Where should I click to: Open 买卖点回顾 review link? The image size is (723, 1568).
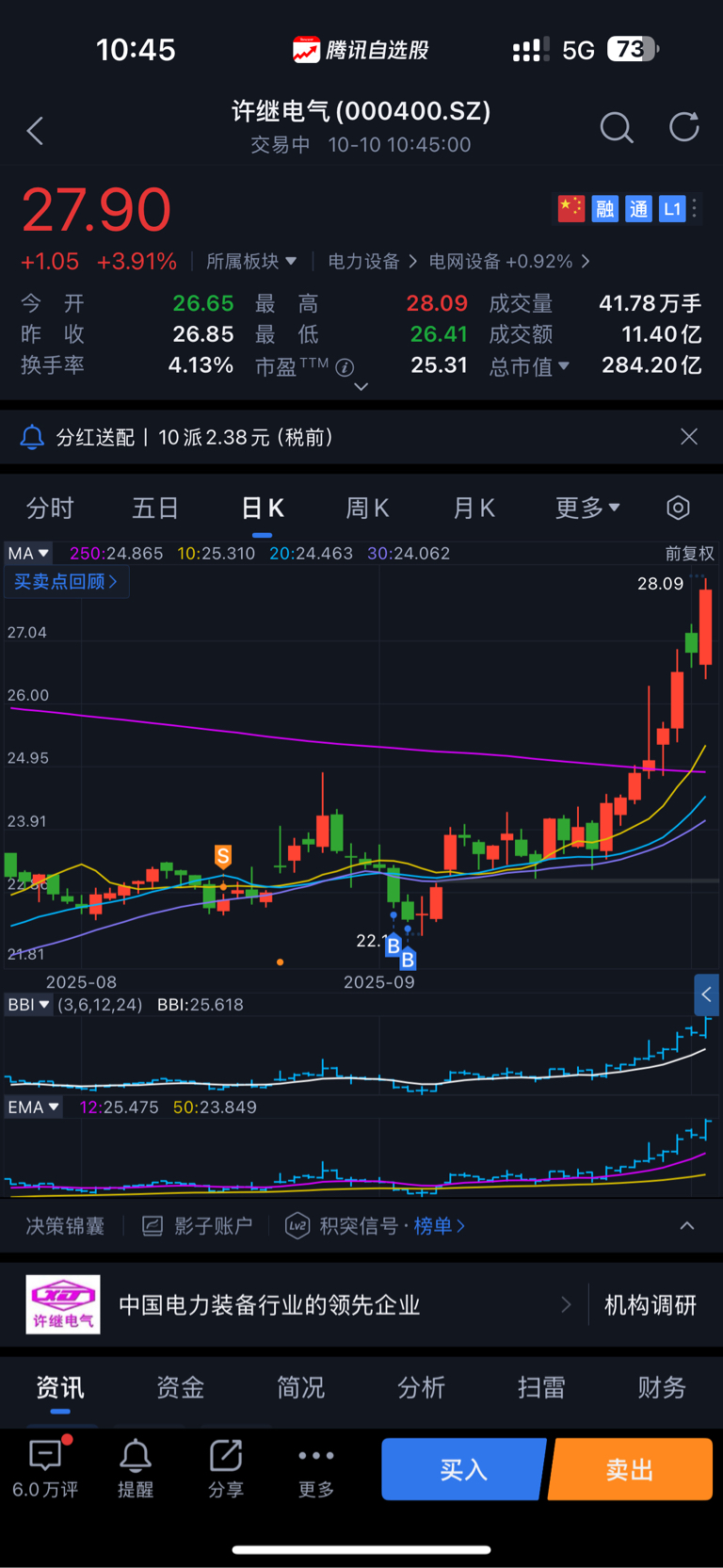66,581
